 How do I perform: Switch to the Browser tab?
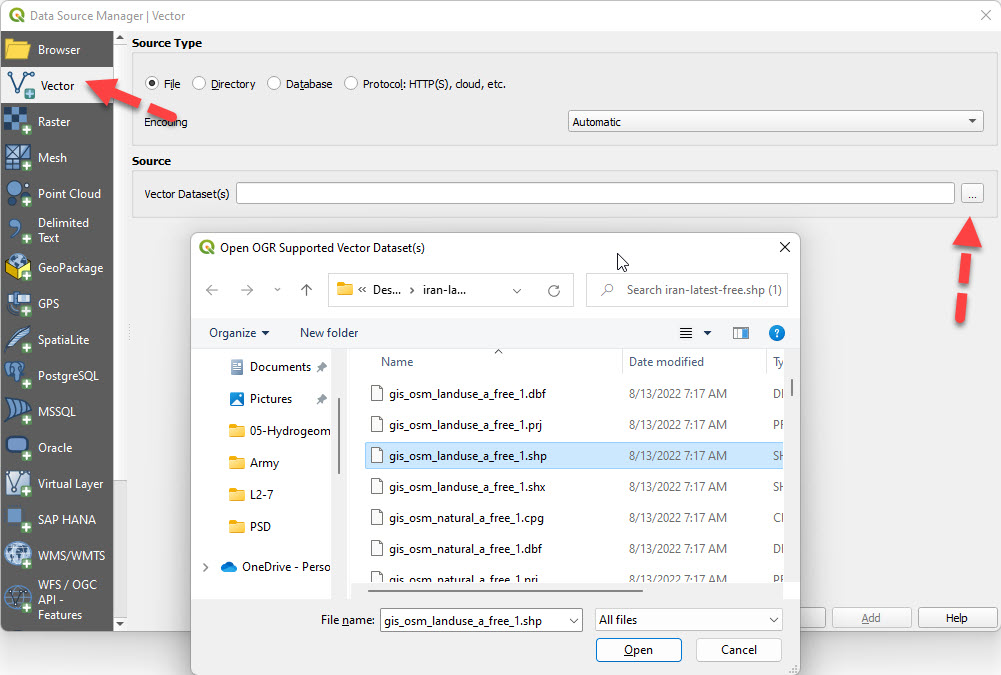click(57, 50)
